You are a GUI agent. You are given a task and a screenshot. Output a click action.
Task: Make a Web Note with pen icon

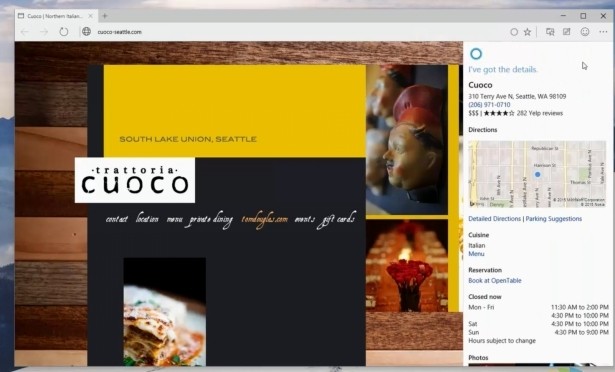567,32
